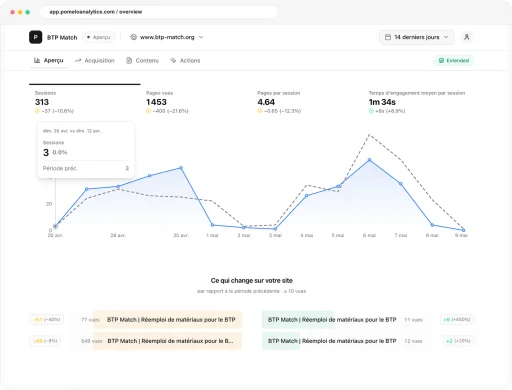The width and height of the screenshot is (512, 390).
Task: Switch to the Acquisition tab
Action: [95, 60]
